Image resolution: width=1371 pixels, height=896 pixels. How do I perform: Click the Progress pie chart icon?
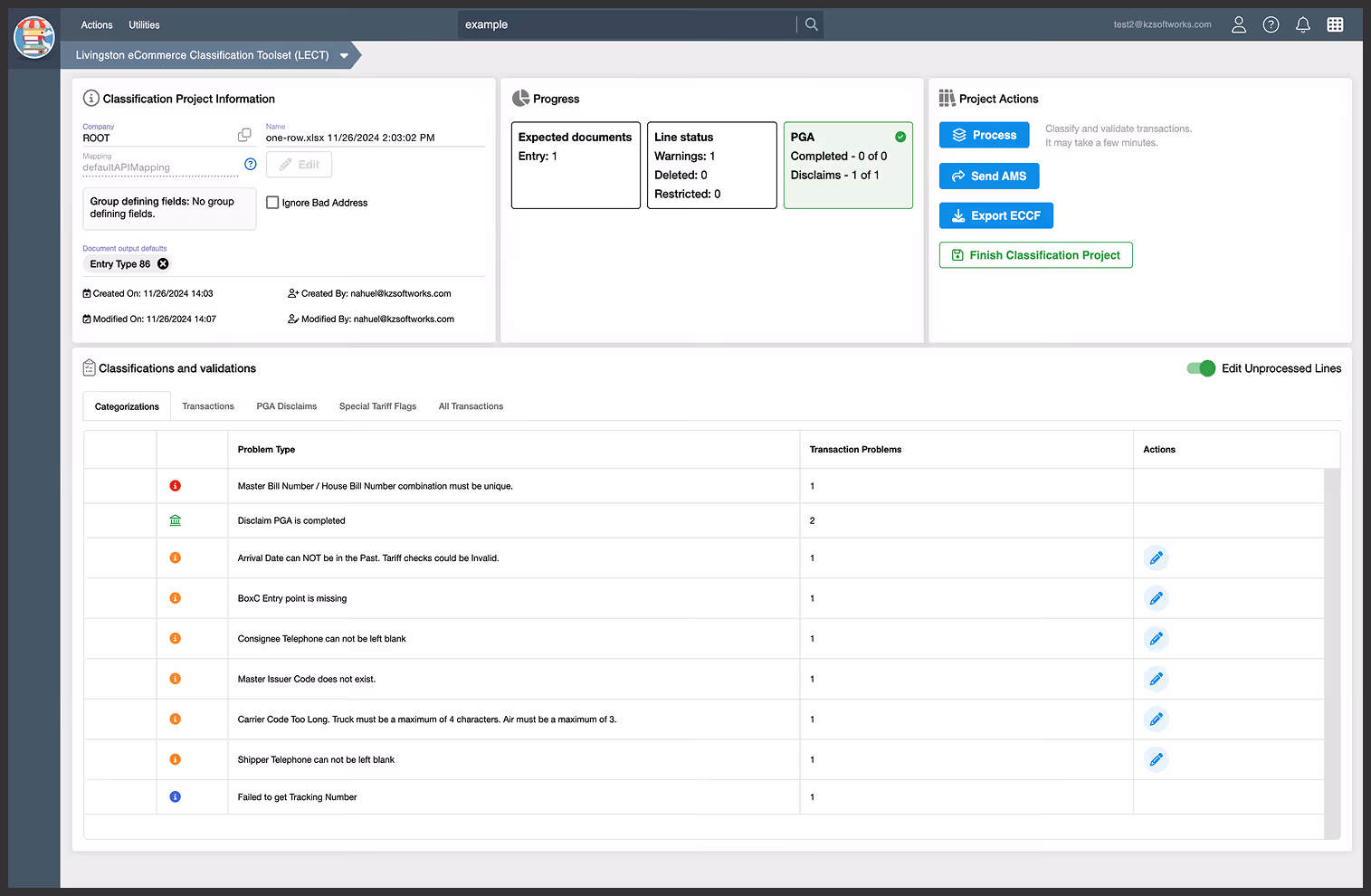(520, 98)
